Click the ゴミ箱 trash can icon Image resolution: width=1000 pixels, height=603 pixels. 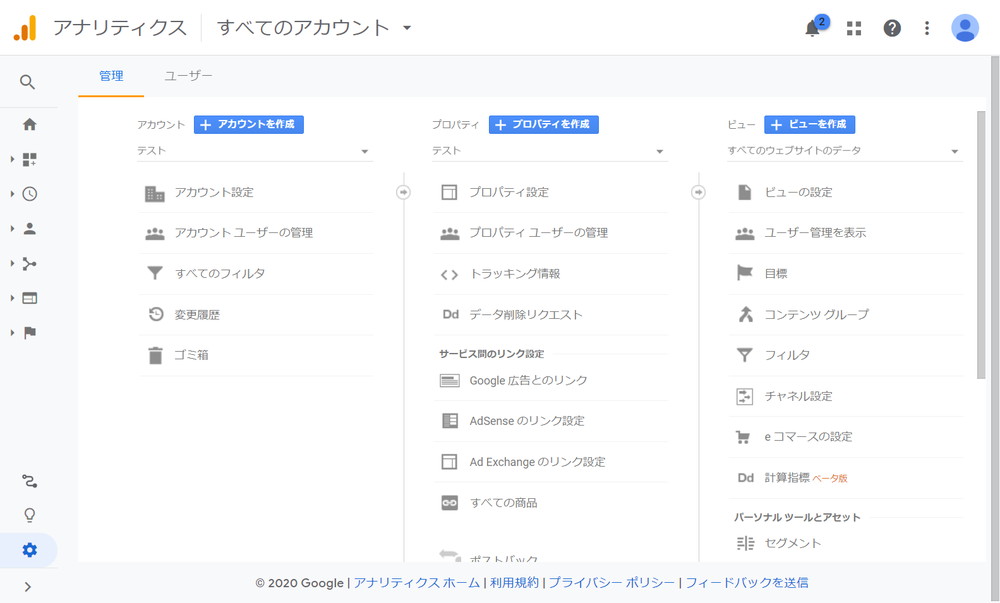155,355
